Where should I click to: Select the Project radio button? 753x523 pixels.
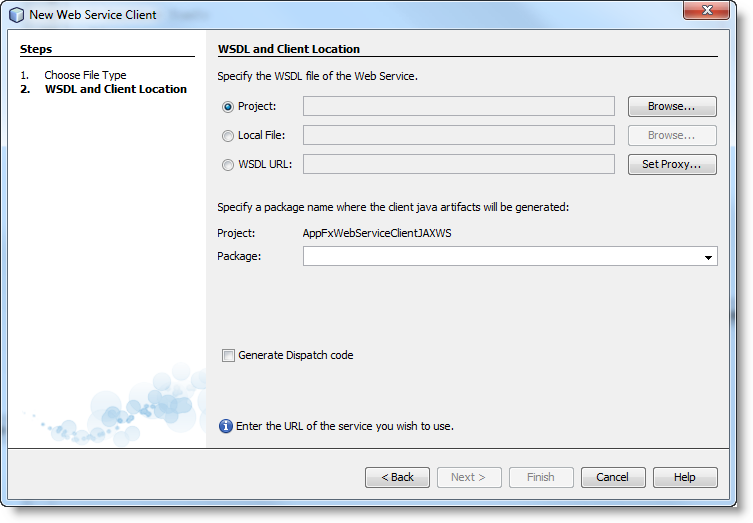click(228, 107)
